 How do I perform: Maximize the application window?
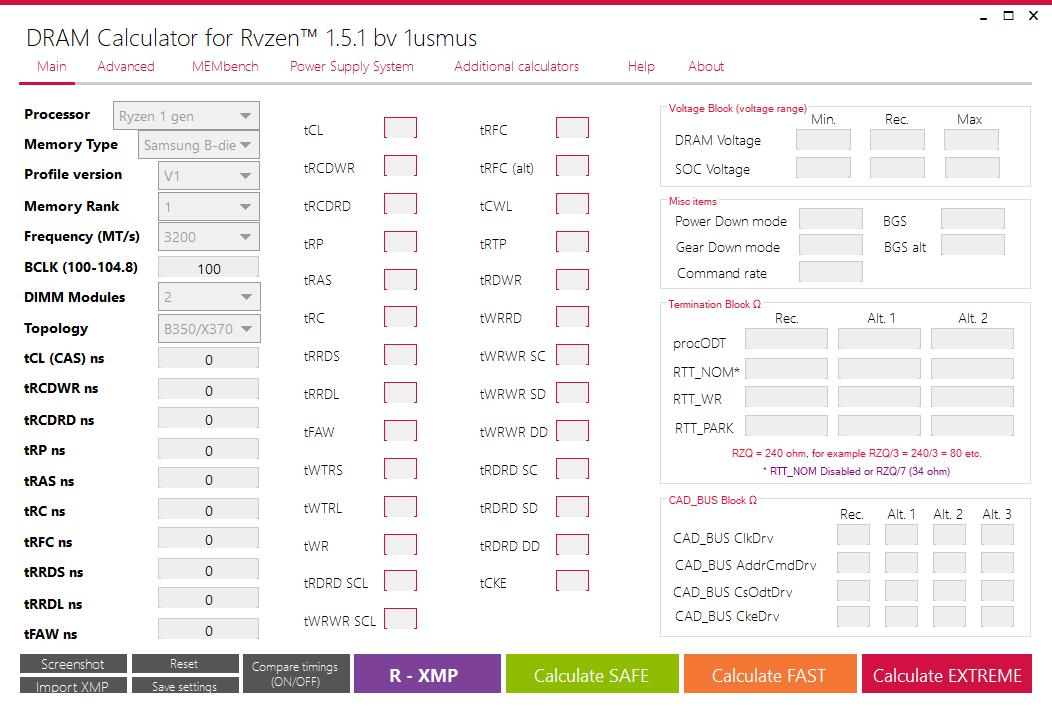pos(1008,15)
